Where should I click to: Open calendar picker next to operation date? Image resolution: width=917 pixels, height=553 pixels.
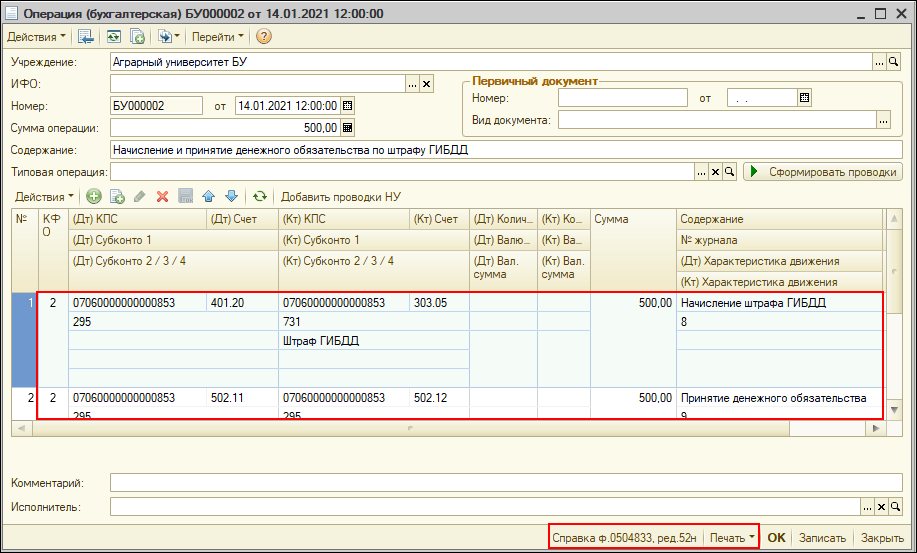click(x=348, y=105)
